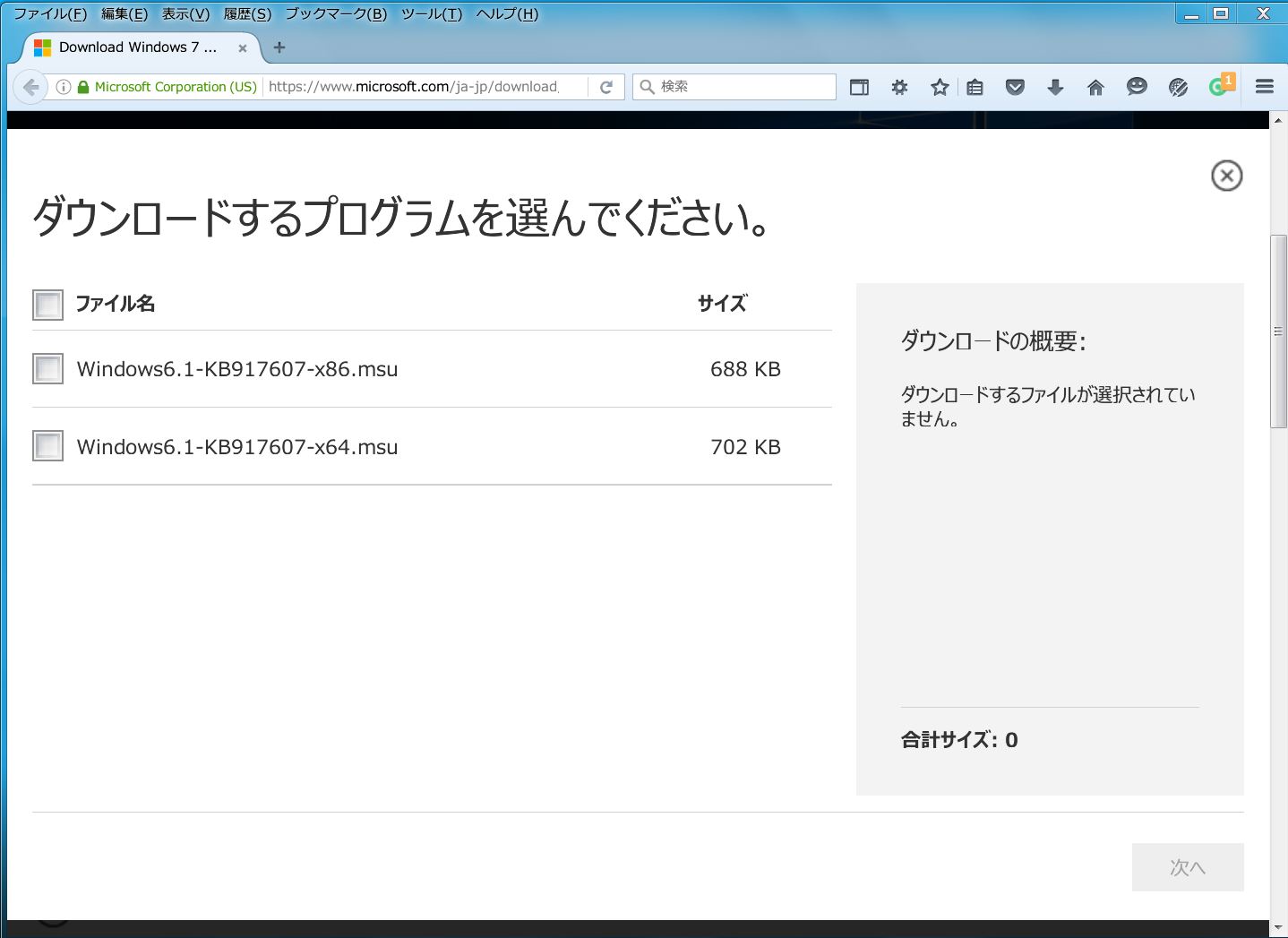Click the 688 KB size value
1288x938 pixels.
coord(745,369)
